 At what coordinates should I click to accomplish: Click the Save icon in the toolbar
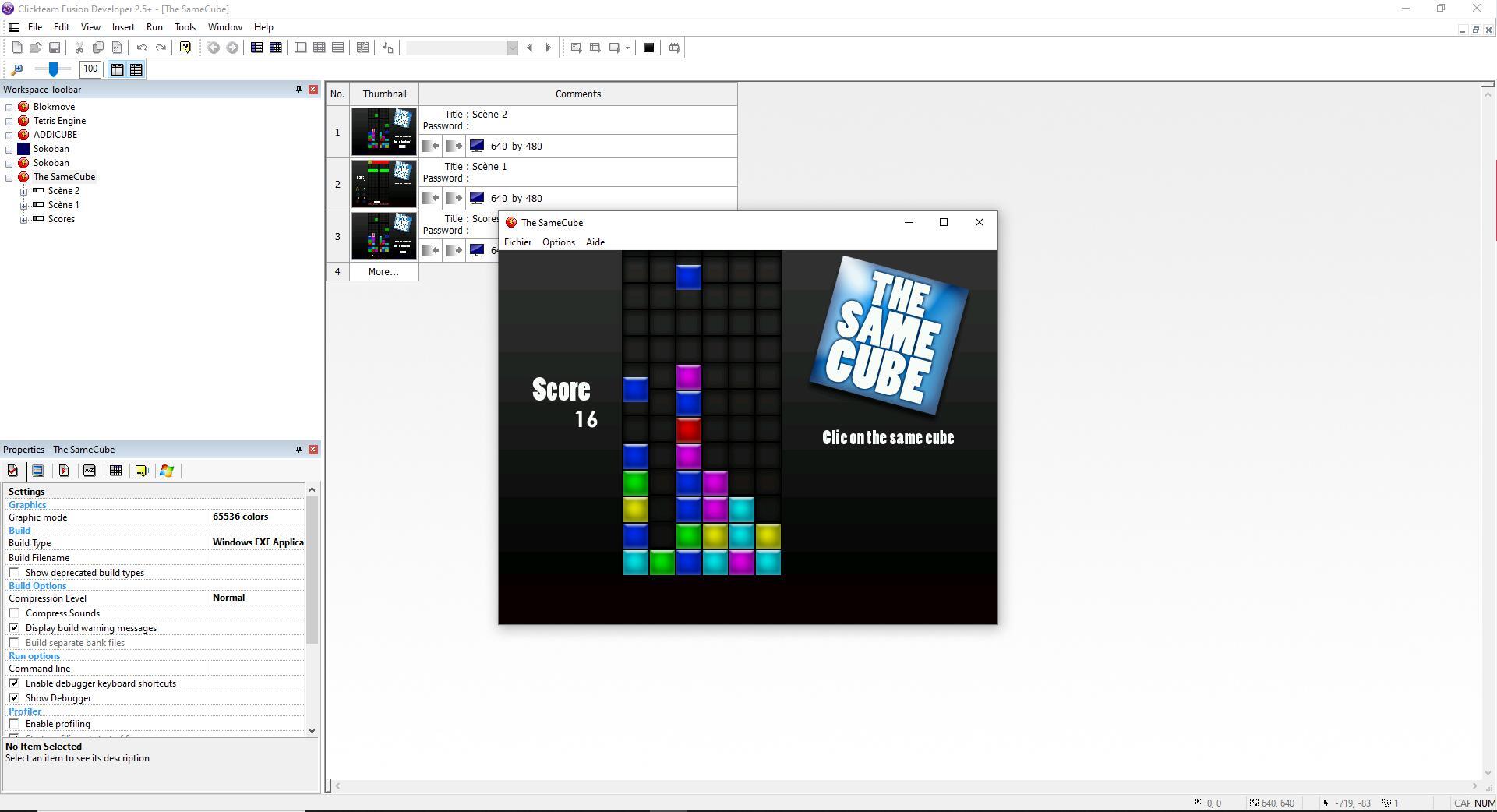pos(55,48)
